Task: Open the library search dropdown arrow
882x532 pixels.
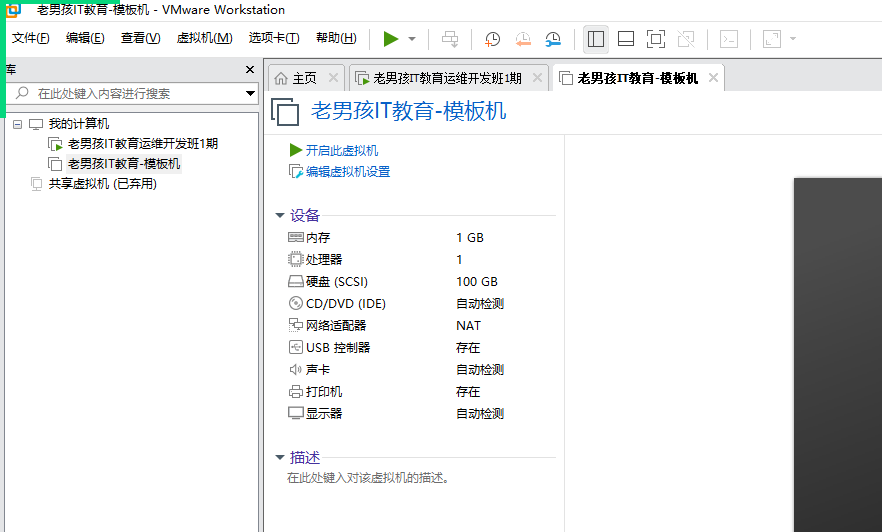Action: 250,93
